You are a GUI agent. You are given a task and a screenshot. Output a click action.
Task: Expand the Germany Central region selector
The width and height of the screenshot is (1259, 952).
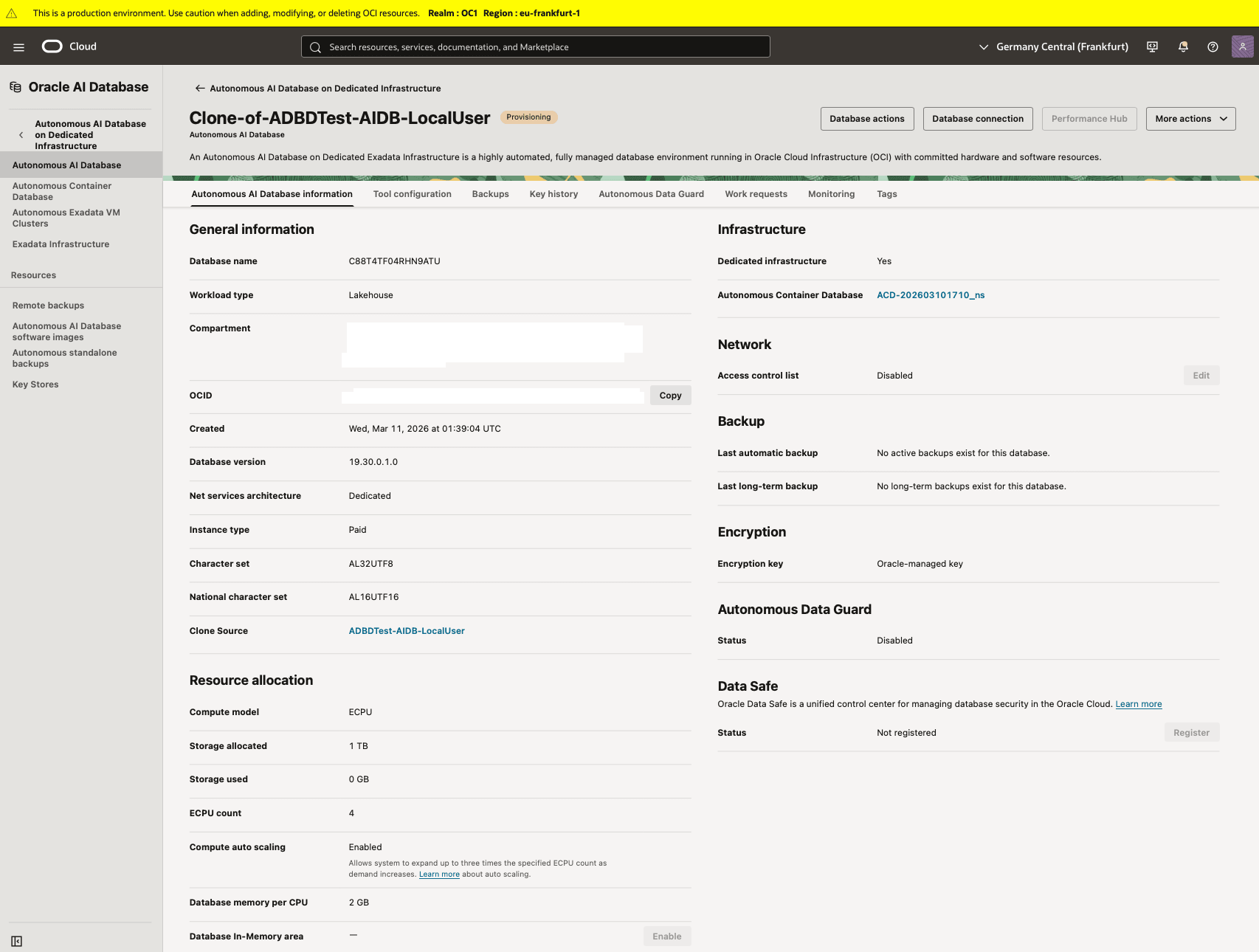pyautogui.click(x=1053, y=46)
